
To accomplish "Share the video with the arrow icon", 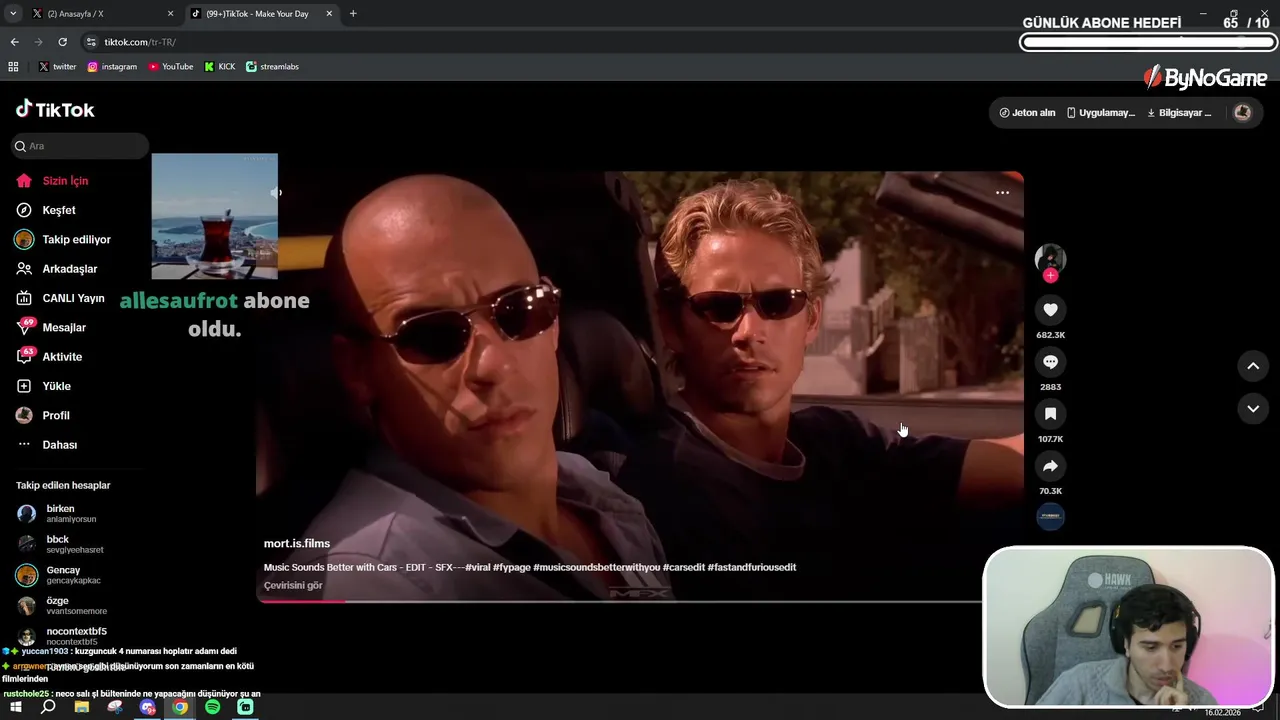I will click(x=1050, y=466).
